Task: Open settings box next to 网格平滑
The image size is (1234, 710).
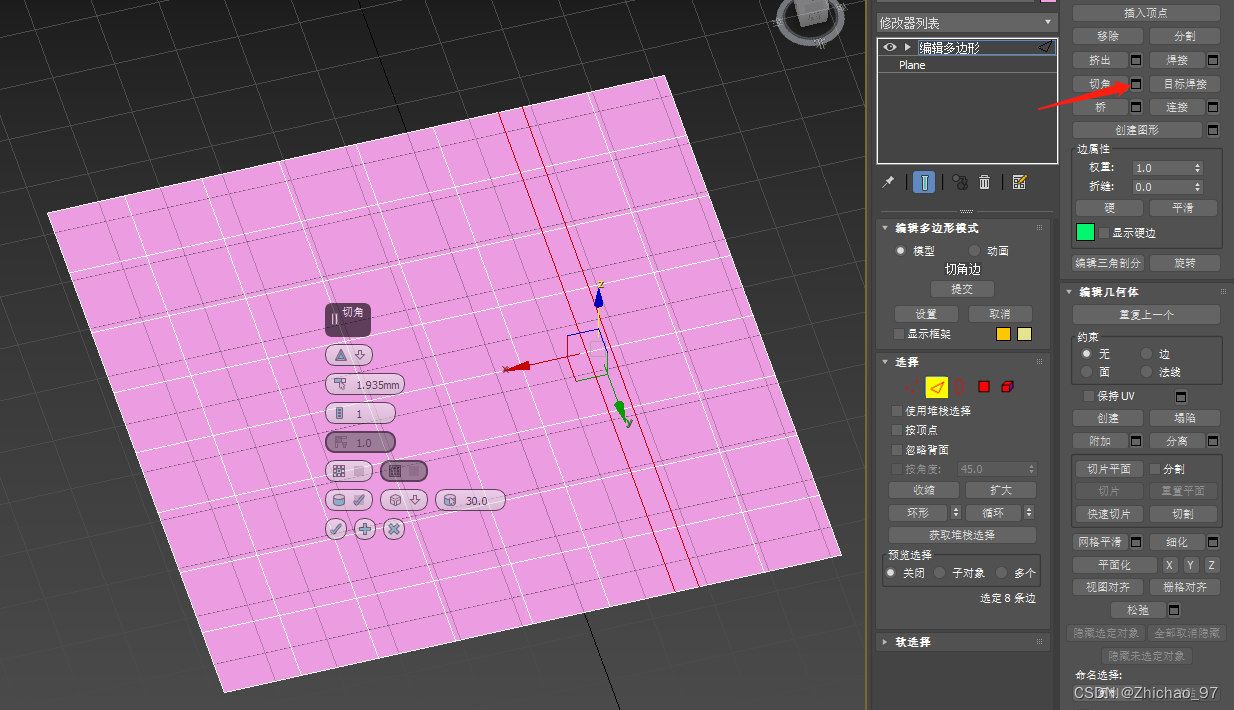Action: 1136,542
